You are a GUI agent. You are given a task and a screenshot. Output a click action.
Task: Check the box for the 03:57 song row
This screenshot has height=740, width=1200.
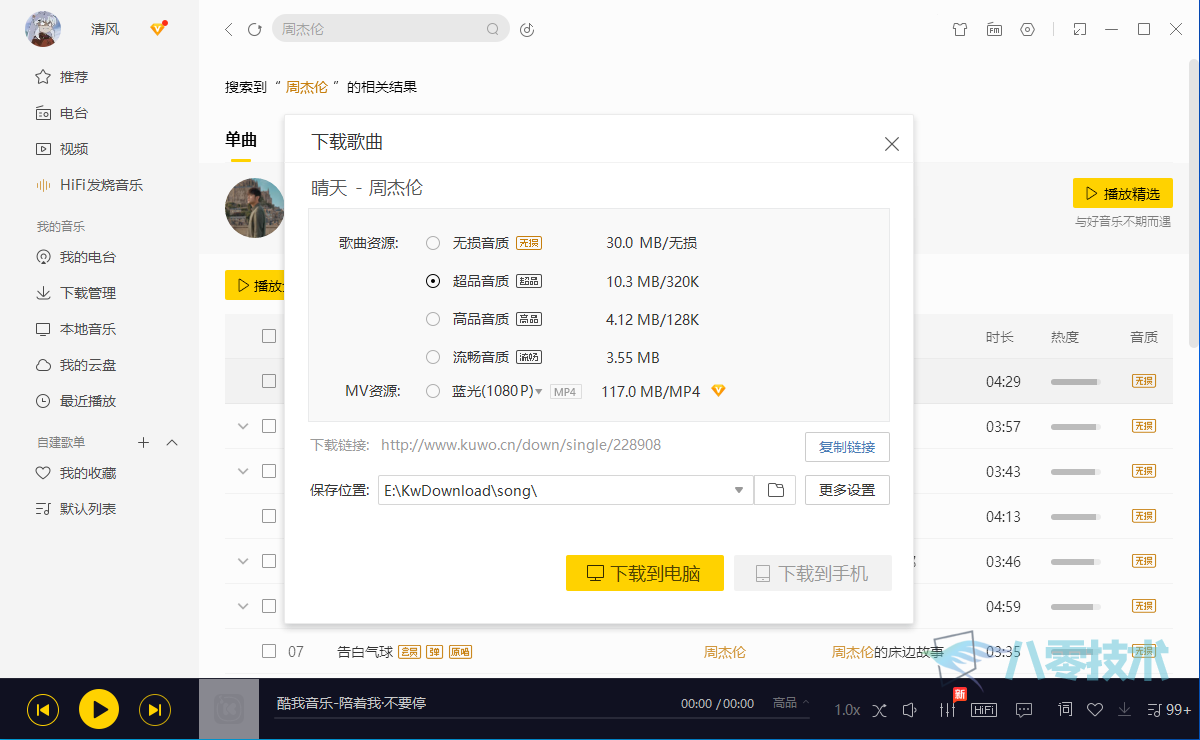click(269, 426)
